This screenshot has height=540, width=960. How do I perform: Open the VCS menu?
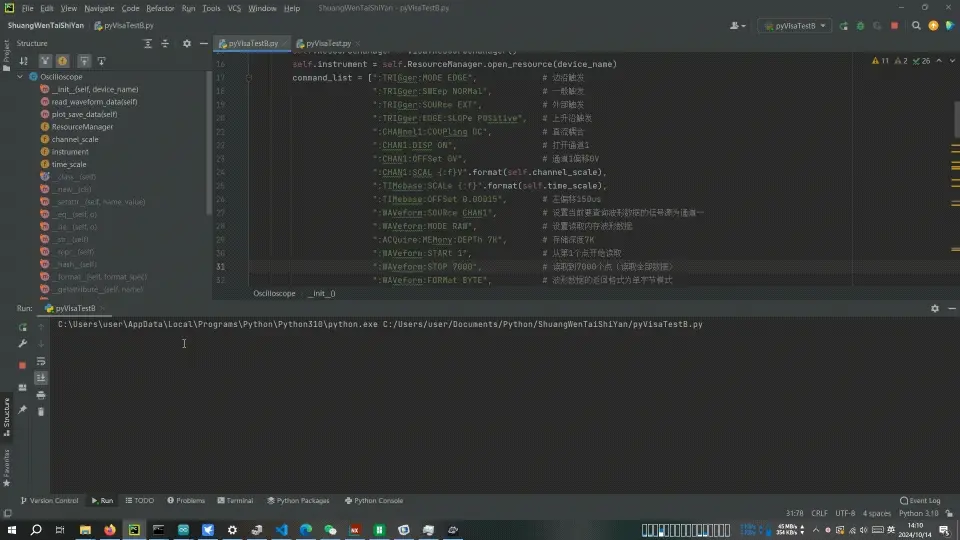click(234, 9)
